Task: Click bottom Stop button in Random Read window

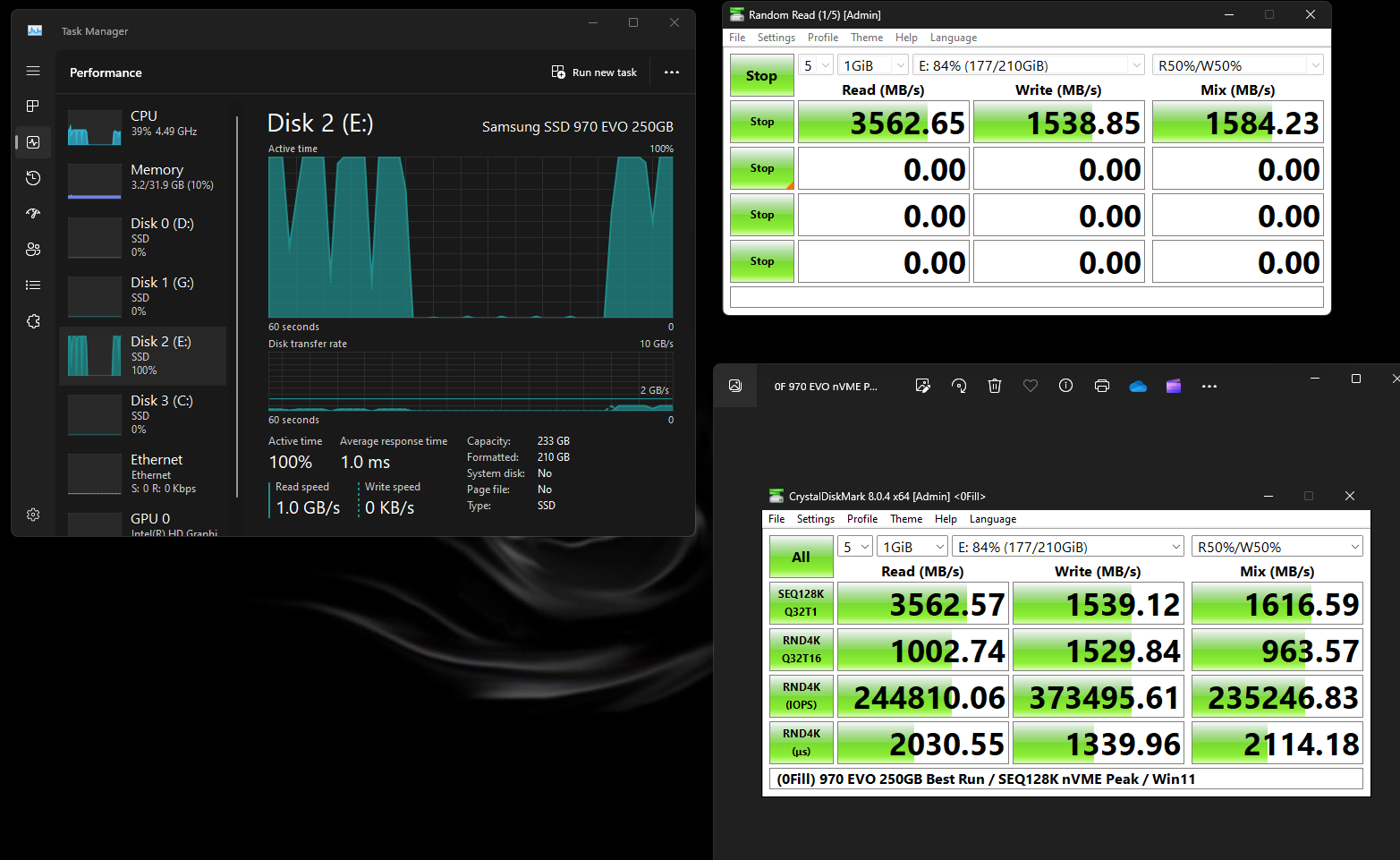Action: (x=761, y=261)
